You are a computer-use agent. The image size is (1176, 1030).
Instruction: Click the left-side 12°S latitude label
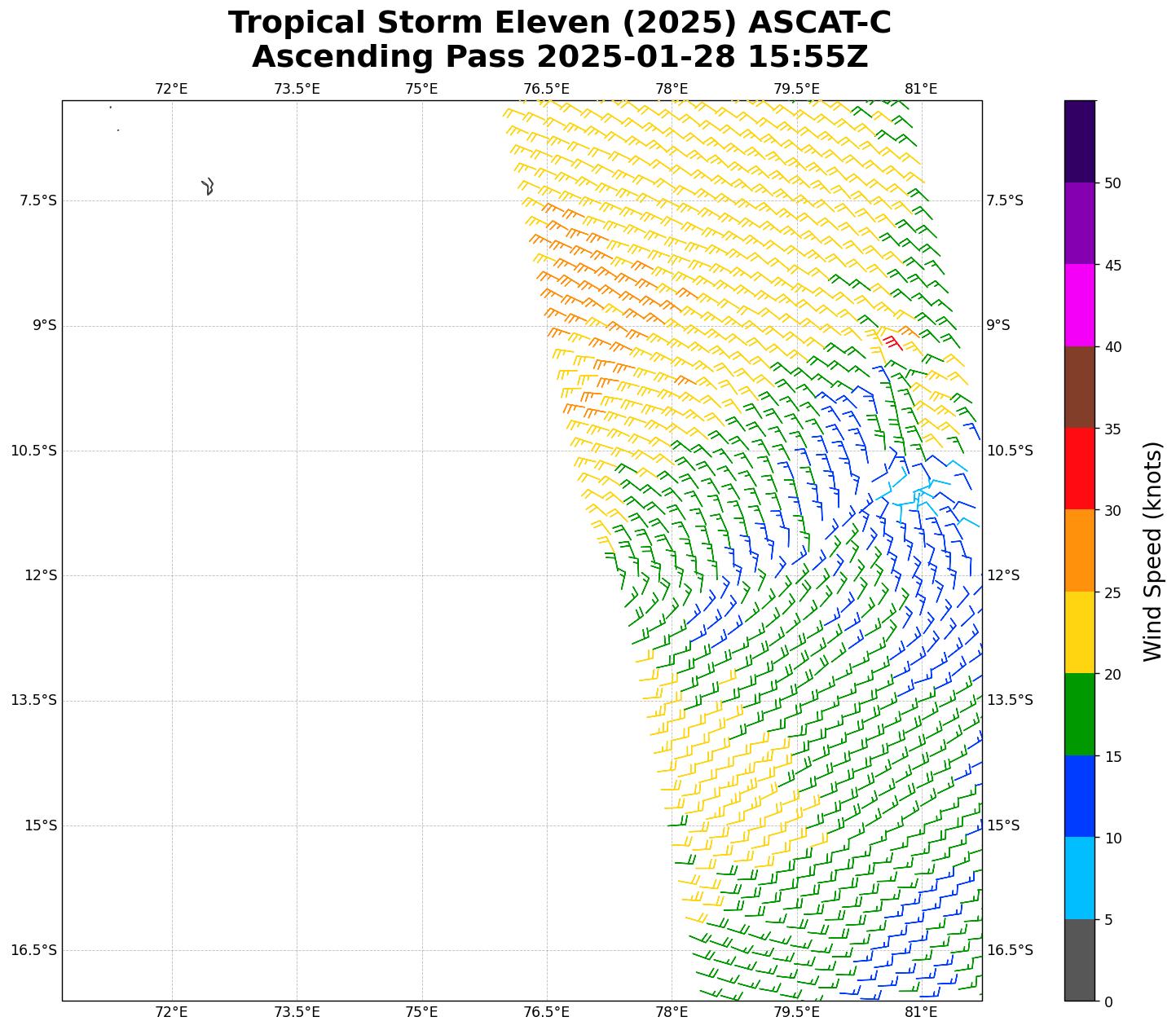pos(41,575)
